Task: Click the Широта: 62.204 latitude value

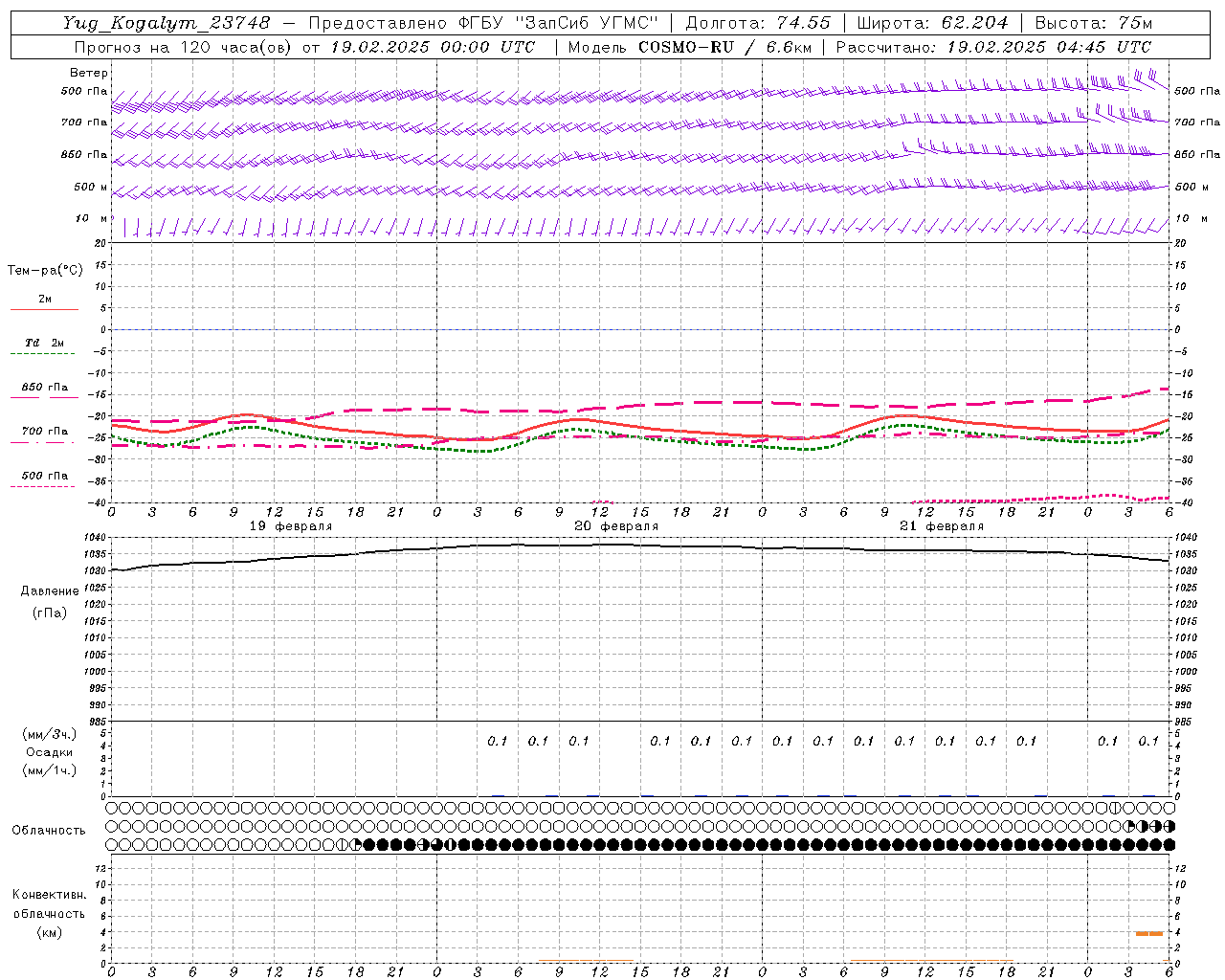Action: (x=932, y=23)
